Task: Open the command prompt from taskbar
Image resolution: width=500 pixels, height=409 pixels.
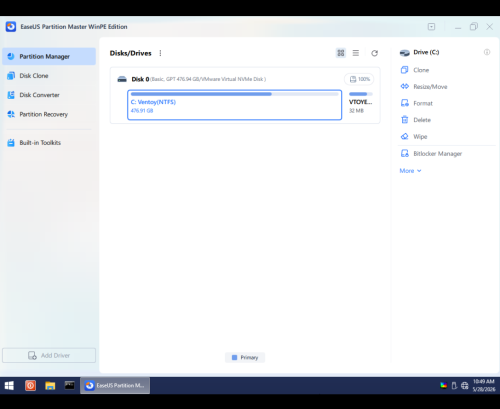Action: (69, 385)
